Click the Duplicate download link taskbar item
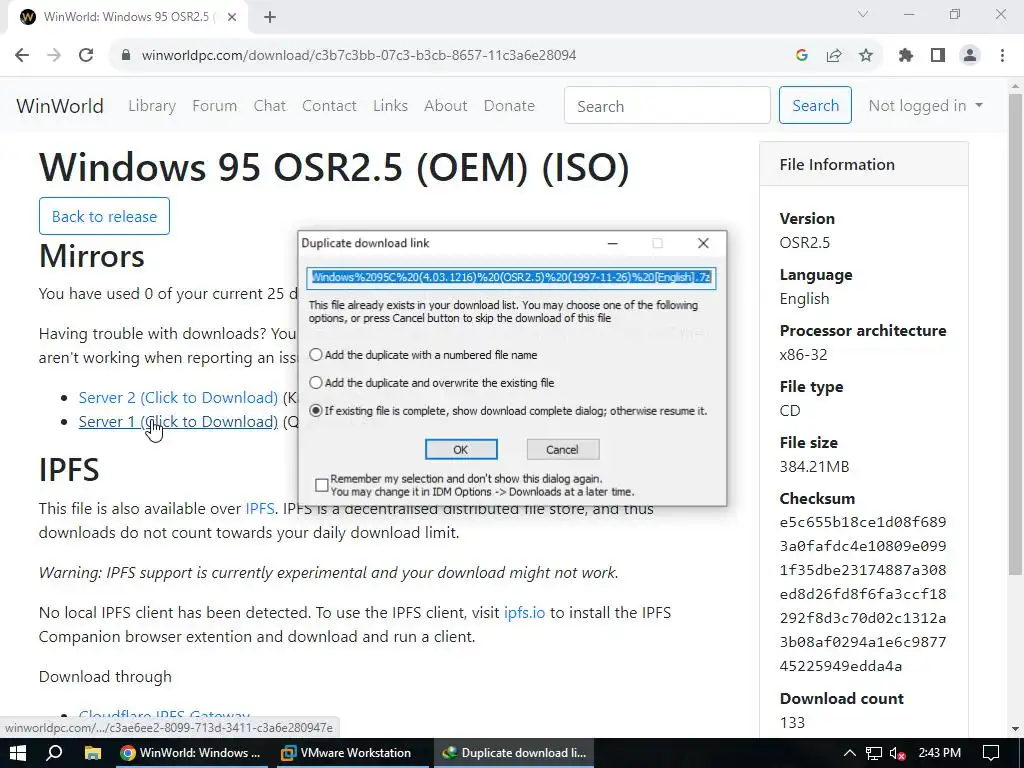The height and width of the screenshot is (768, 1024). pos(514,753)
